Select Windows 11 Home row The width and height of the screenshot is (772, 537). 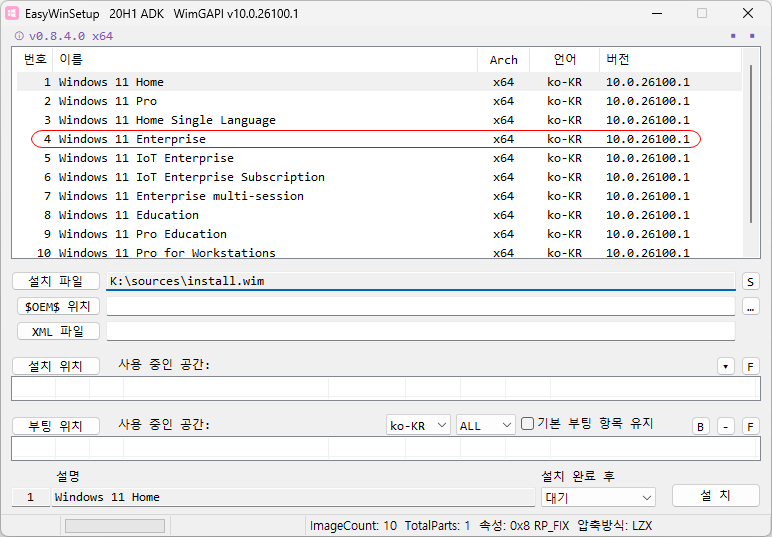(379, 82)
